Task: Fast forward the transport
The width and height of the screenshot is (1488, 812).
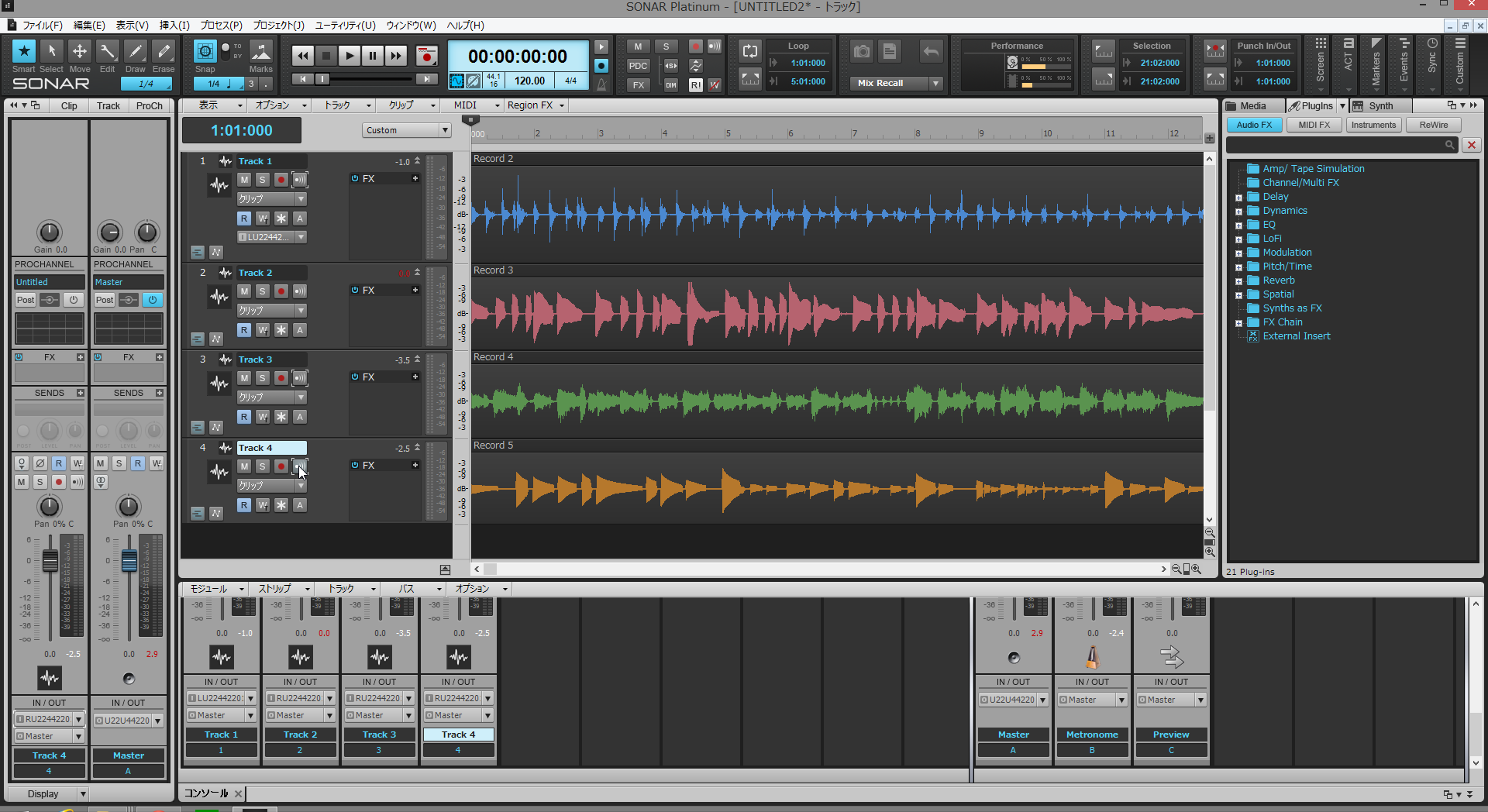Action: (396, 55)
